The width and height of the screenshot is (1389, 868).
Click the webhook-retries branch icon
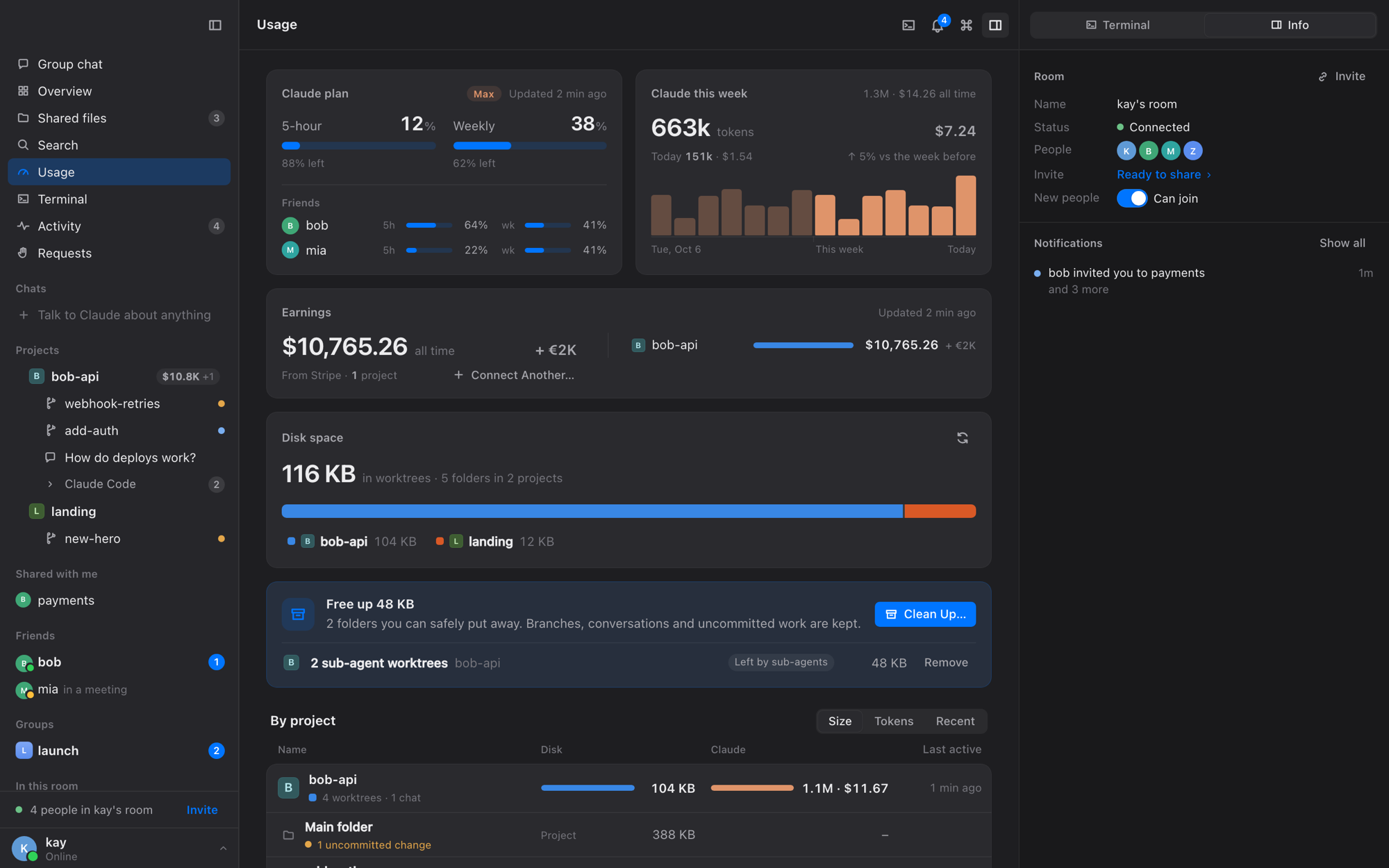click(x=50, y=403)
